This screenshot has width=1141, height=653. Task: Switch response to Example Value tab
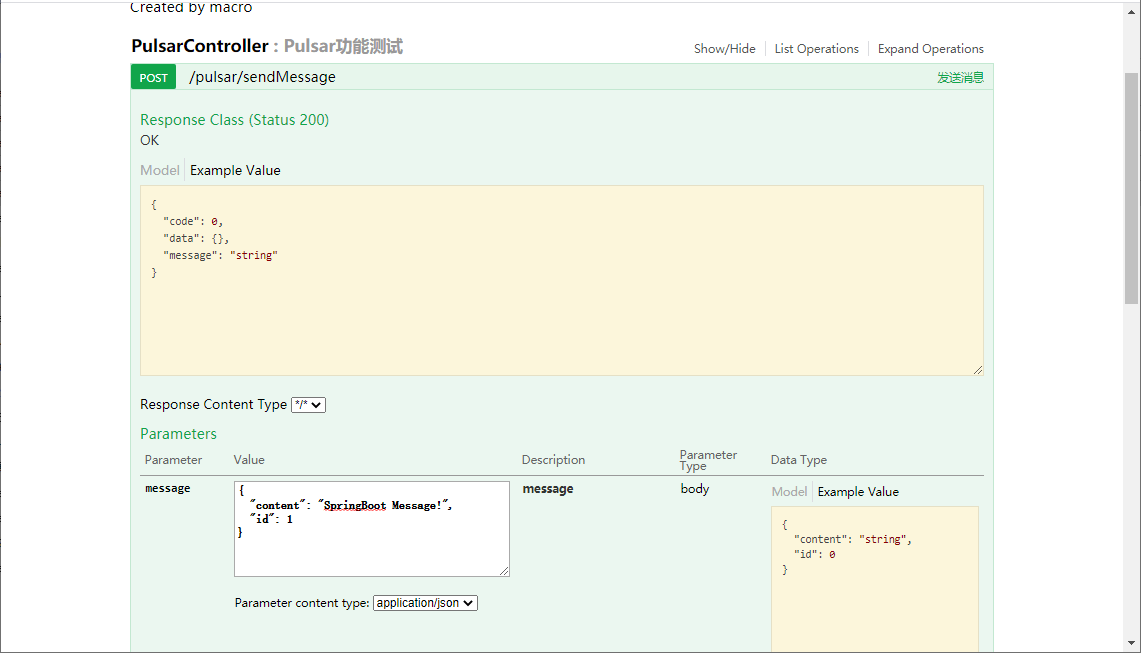pyautogui.click(x=235, y=170)
